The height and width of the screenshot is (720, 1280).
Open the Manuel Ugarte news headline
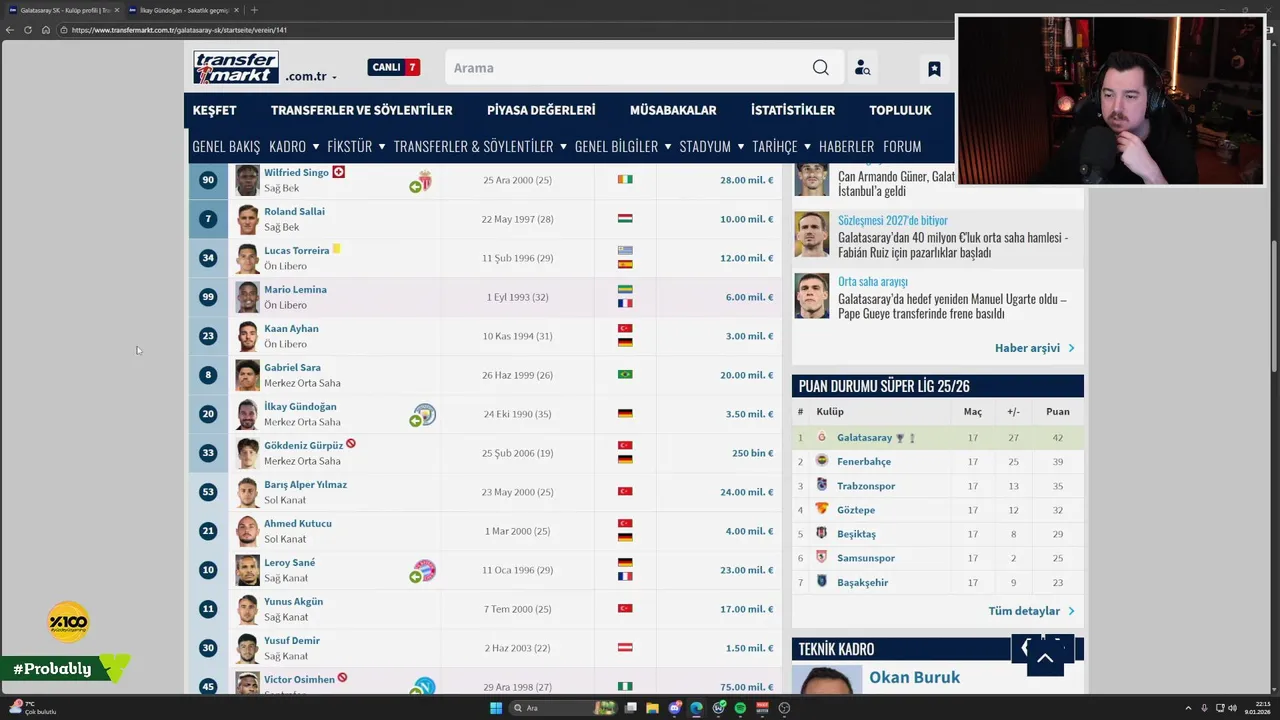[952, 306]
